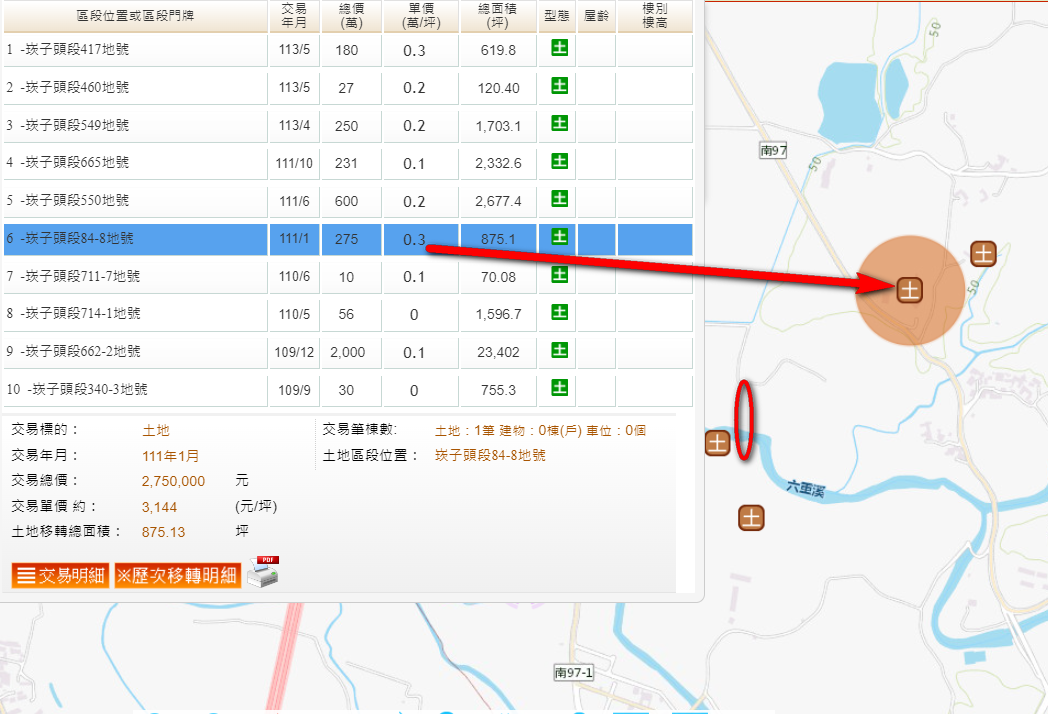The image size is (1048, 714).
Task: Click the 南97 road label on map
Action: [774, 150]
